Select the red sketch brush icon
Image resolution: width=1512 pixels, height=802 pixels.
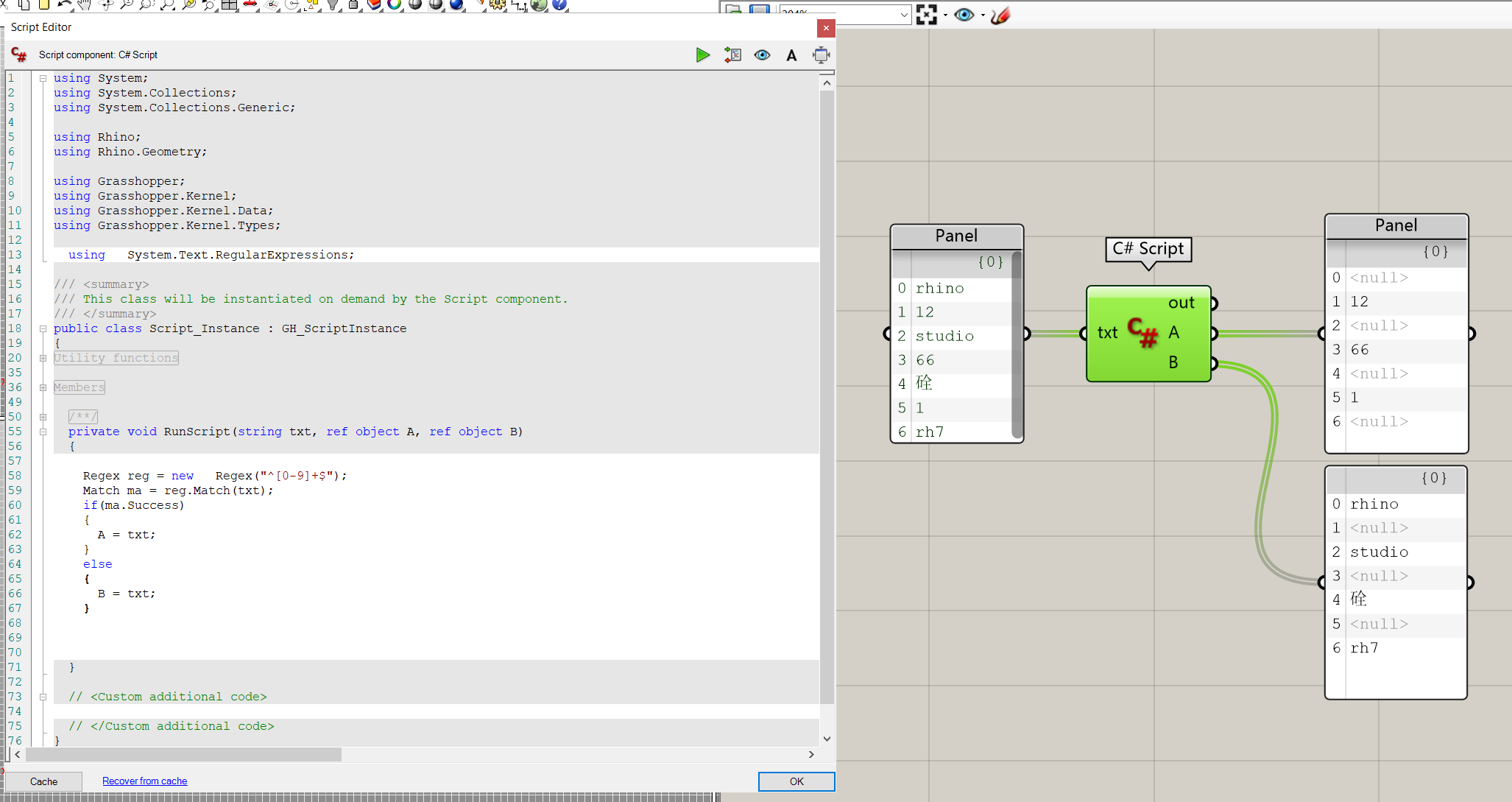click(x=1000, y=14)
